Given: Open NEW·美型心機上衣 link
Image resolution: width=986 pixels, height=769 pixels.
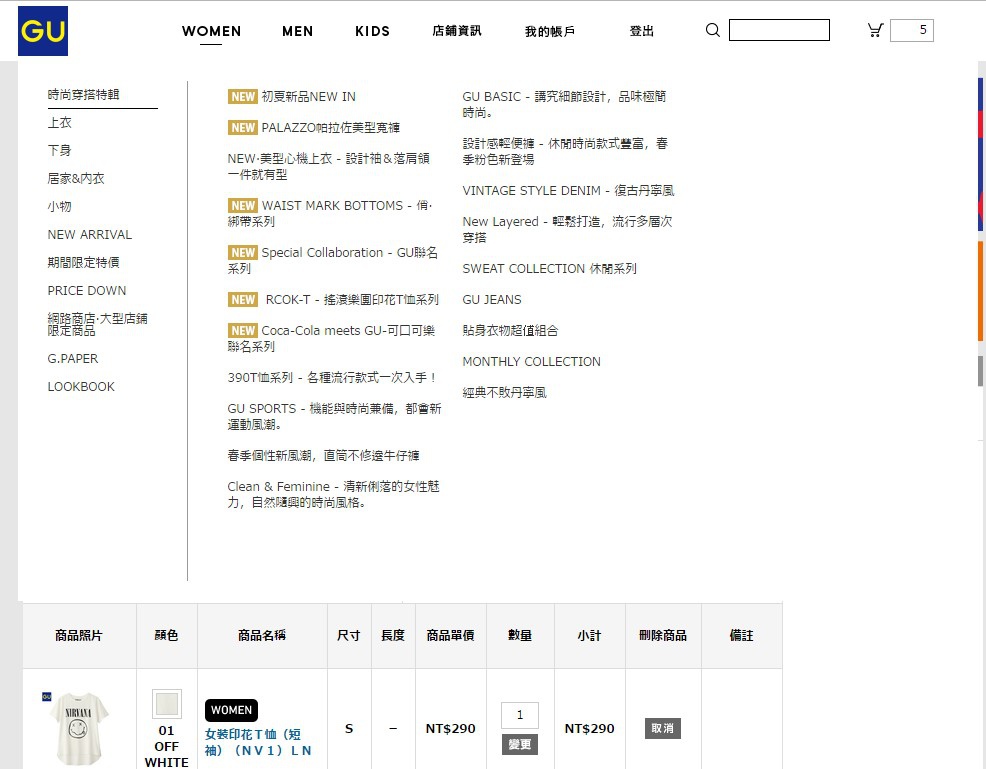Looking at the screenshot, I should 329,167.
